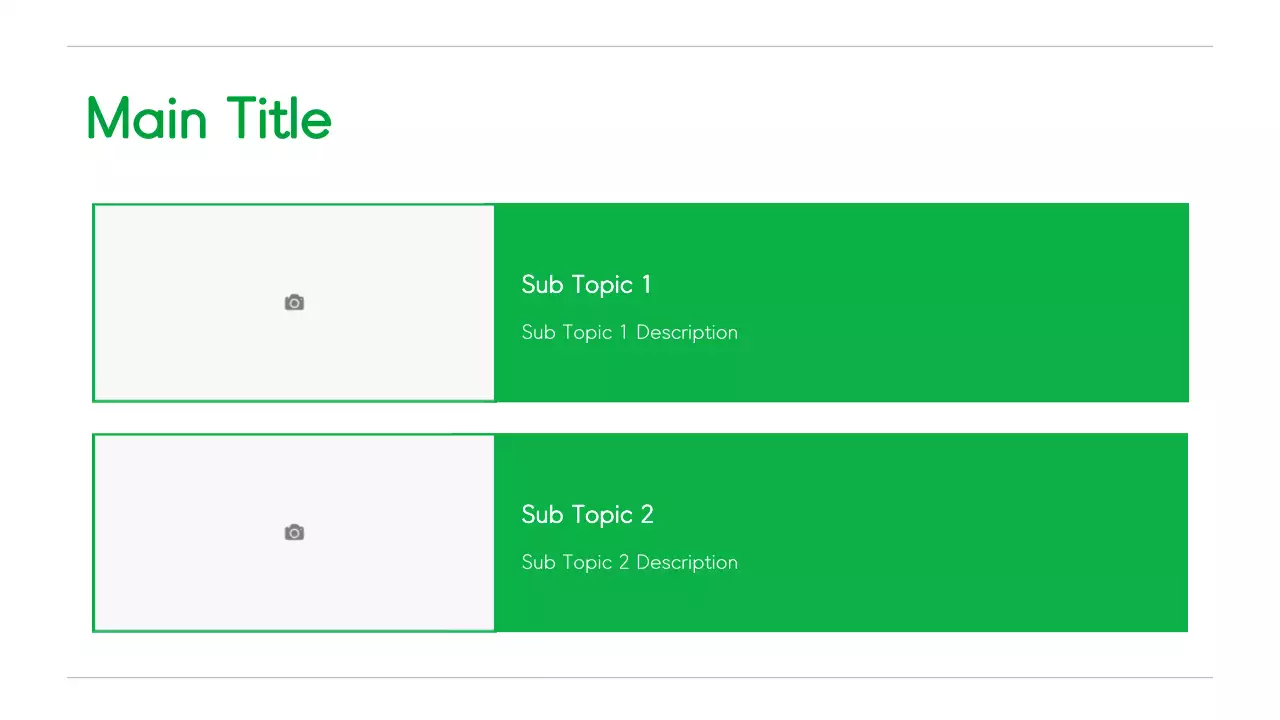
Task: Select the Main Title text
Action: pos(209,118)
